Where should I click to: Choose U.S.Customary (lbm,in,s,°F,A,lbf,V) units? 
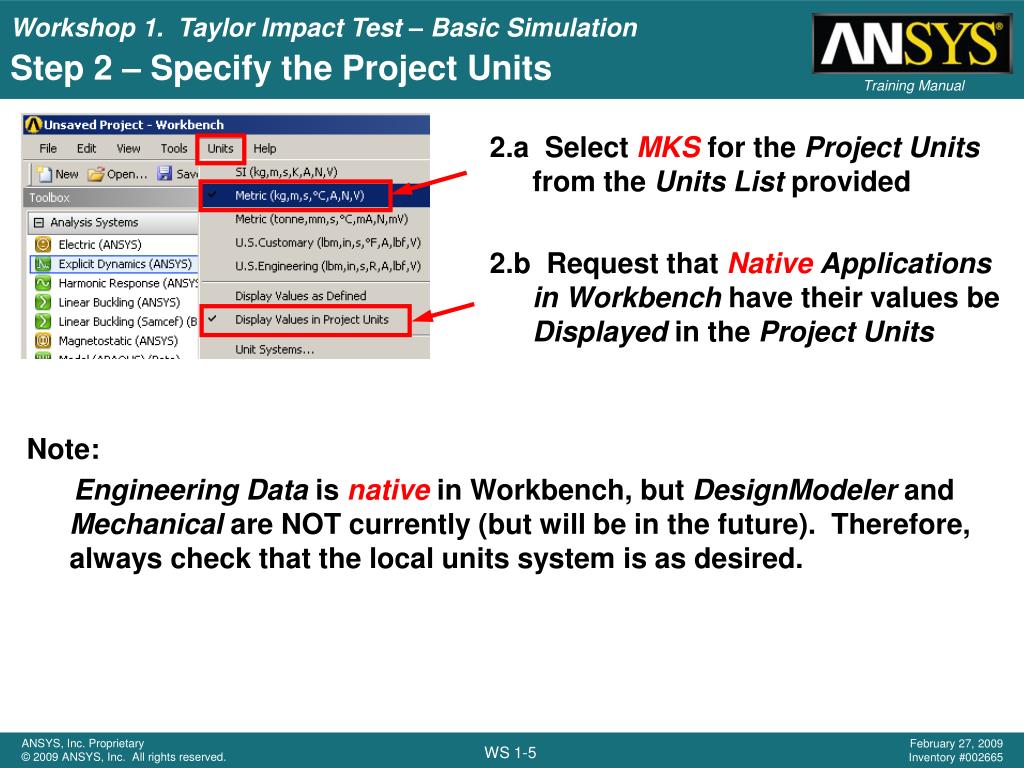point(314,242)
